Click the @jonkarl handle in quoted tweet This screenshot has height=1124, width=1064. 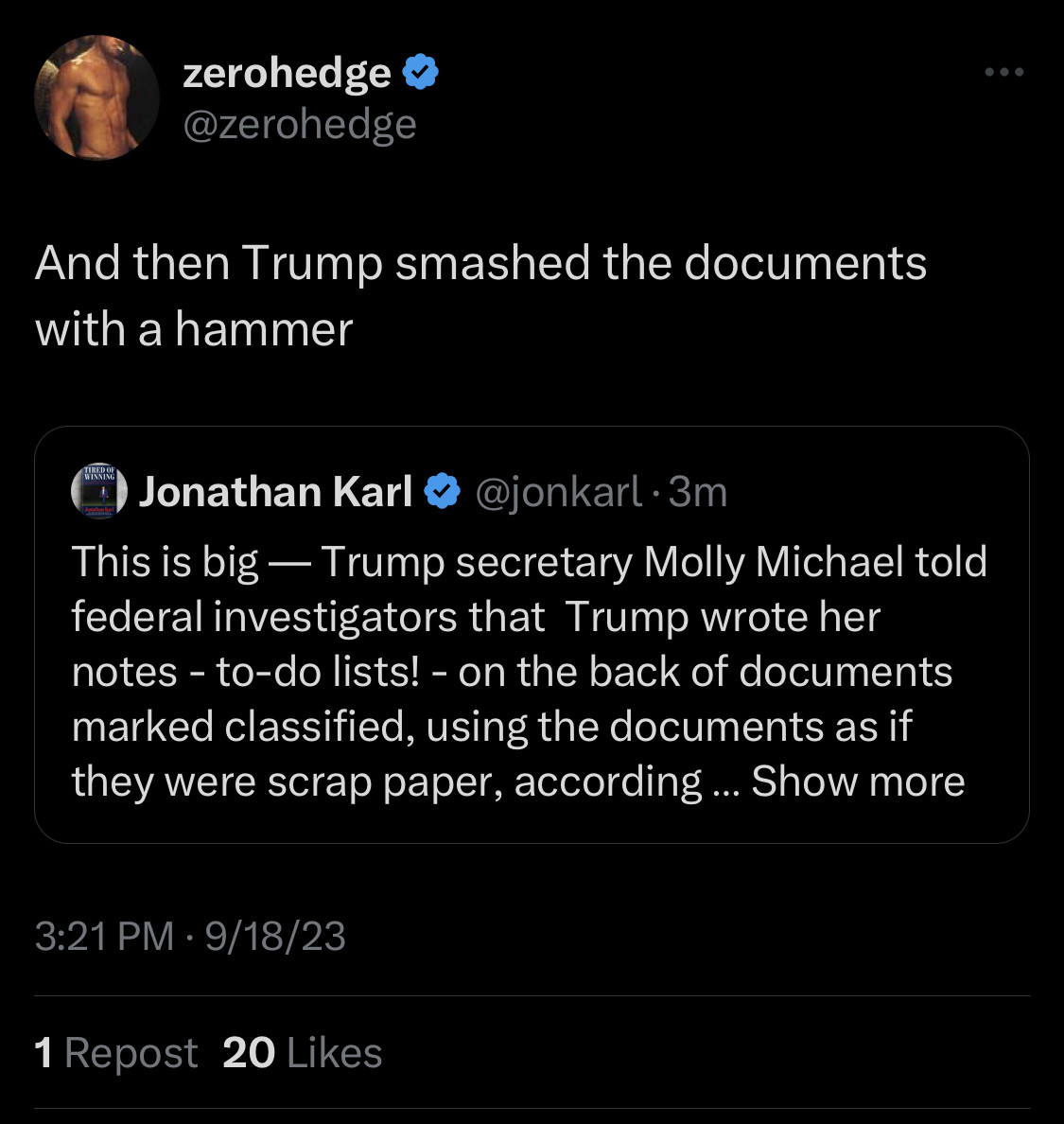tap(558, 492)
